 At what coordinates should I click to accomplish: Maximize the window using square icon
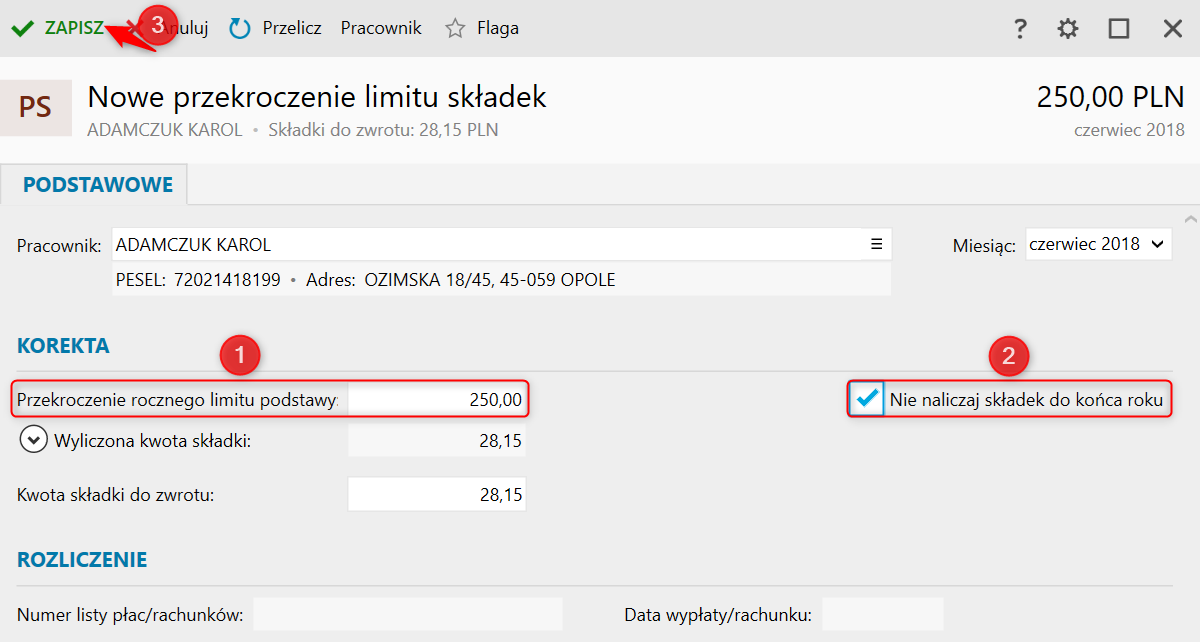coord(1119,29)
